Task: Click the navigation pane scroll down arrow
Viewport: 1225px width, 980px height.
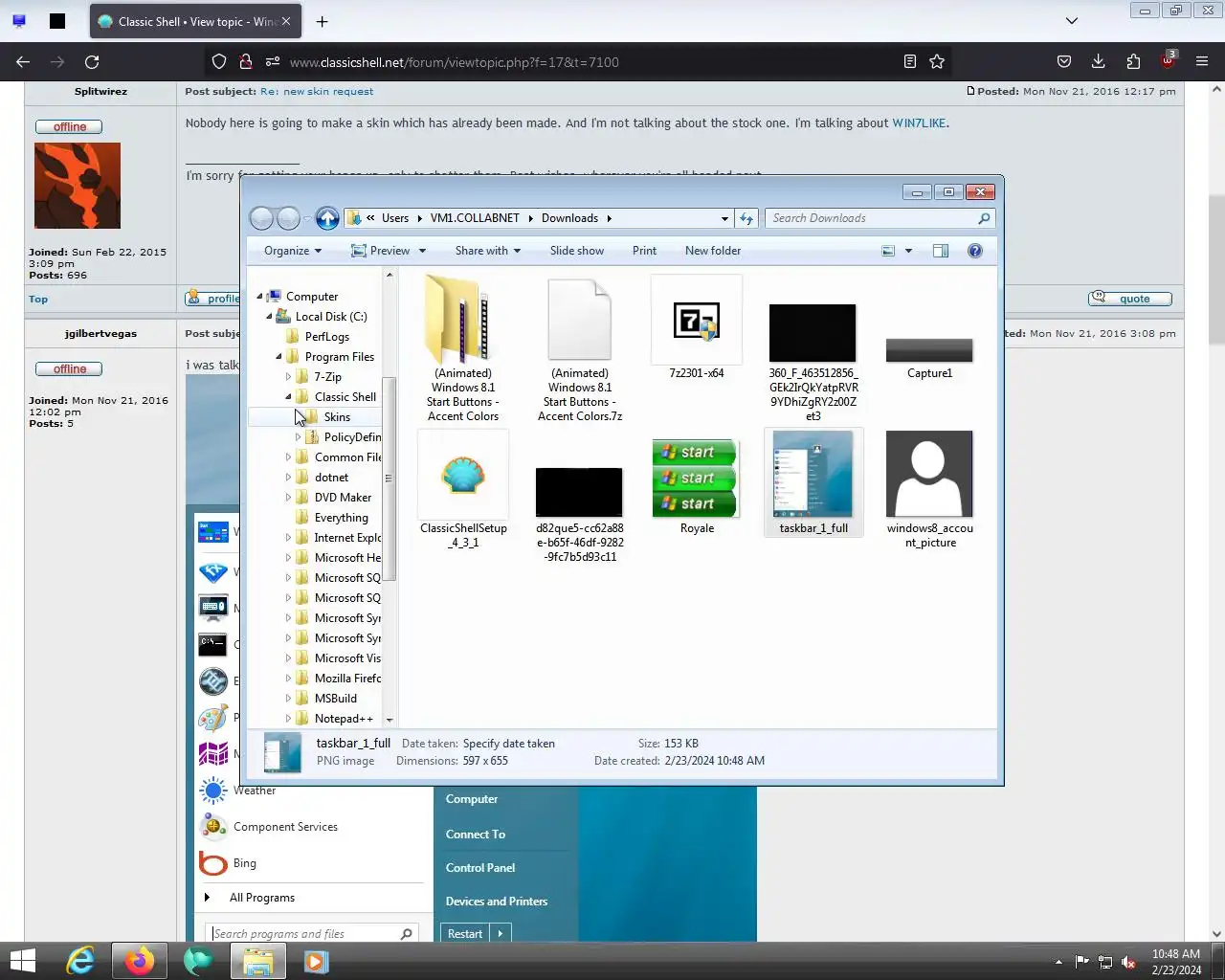Action: tap(390, 719)
